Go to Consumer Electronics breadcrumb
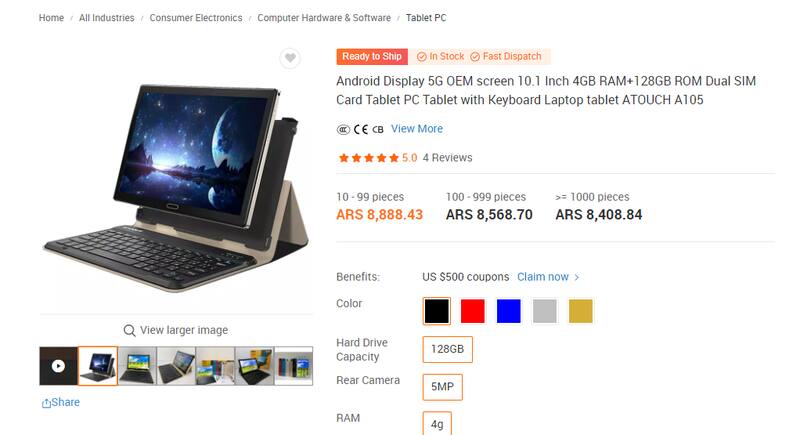Image resolution: width=800 pixels, height=435 pixels. (x=196, y=18)
